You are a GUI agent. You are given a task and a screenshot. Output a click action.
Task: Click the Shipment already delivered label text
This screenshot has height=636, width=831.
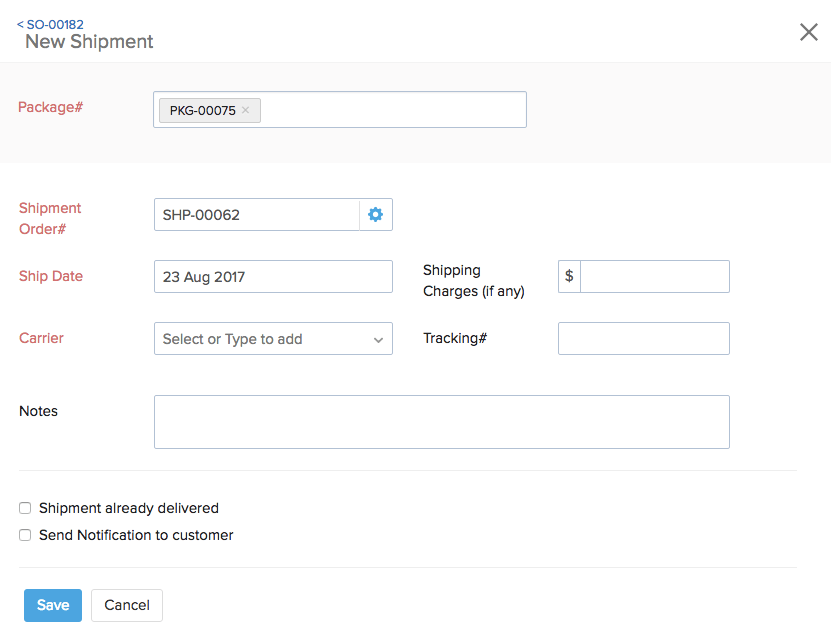pos(128,508)
